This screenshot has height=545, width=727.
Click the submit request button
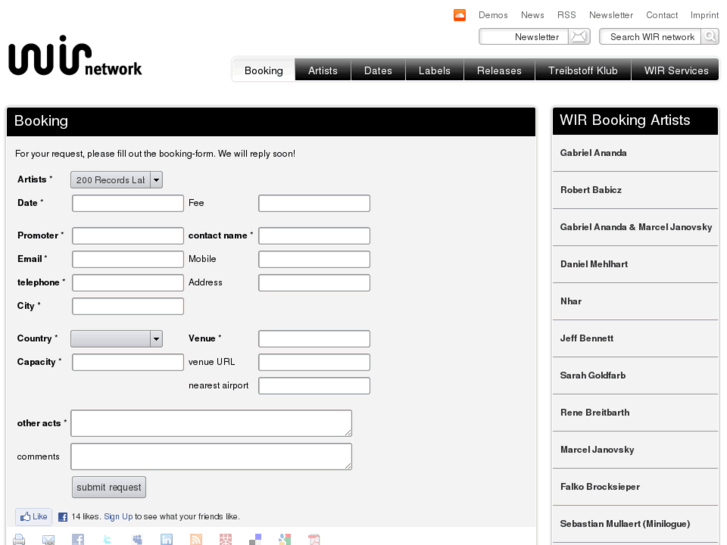tap(109, 487)
